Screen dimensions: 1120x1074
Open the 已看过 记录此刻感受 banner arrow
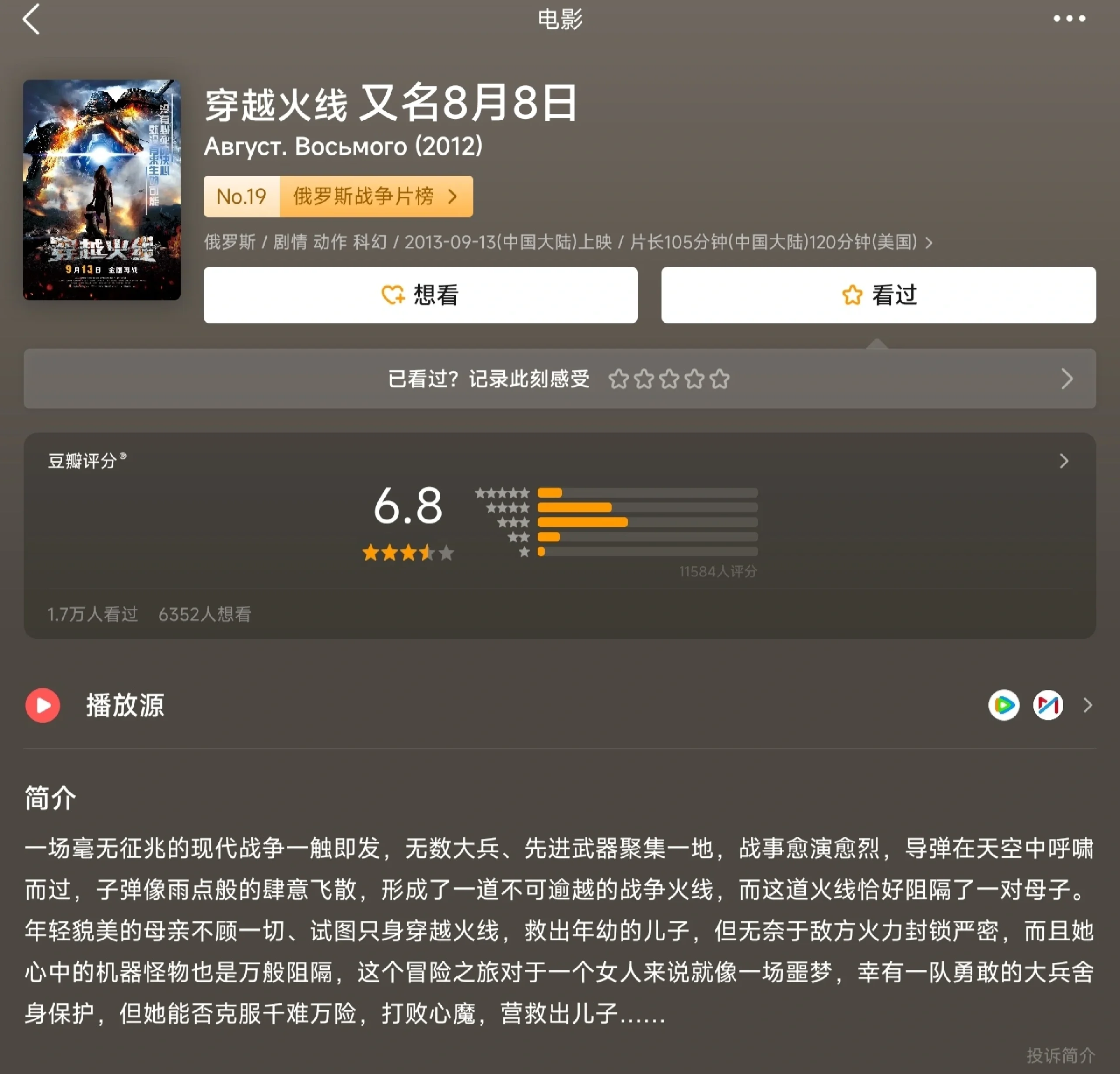click(1066, 379)
